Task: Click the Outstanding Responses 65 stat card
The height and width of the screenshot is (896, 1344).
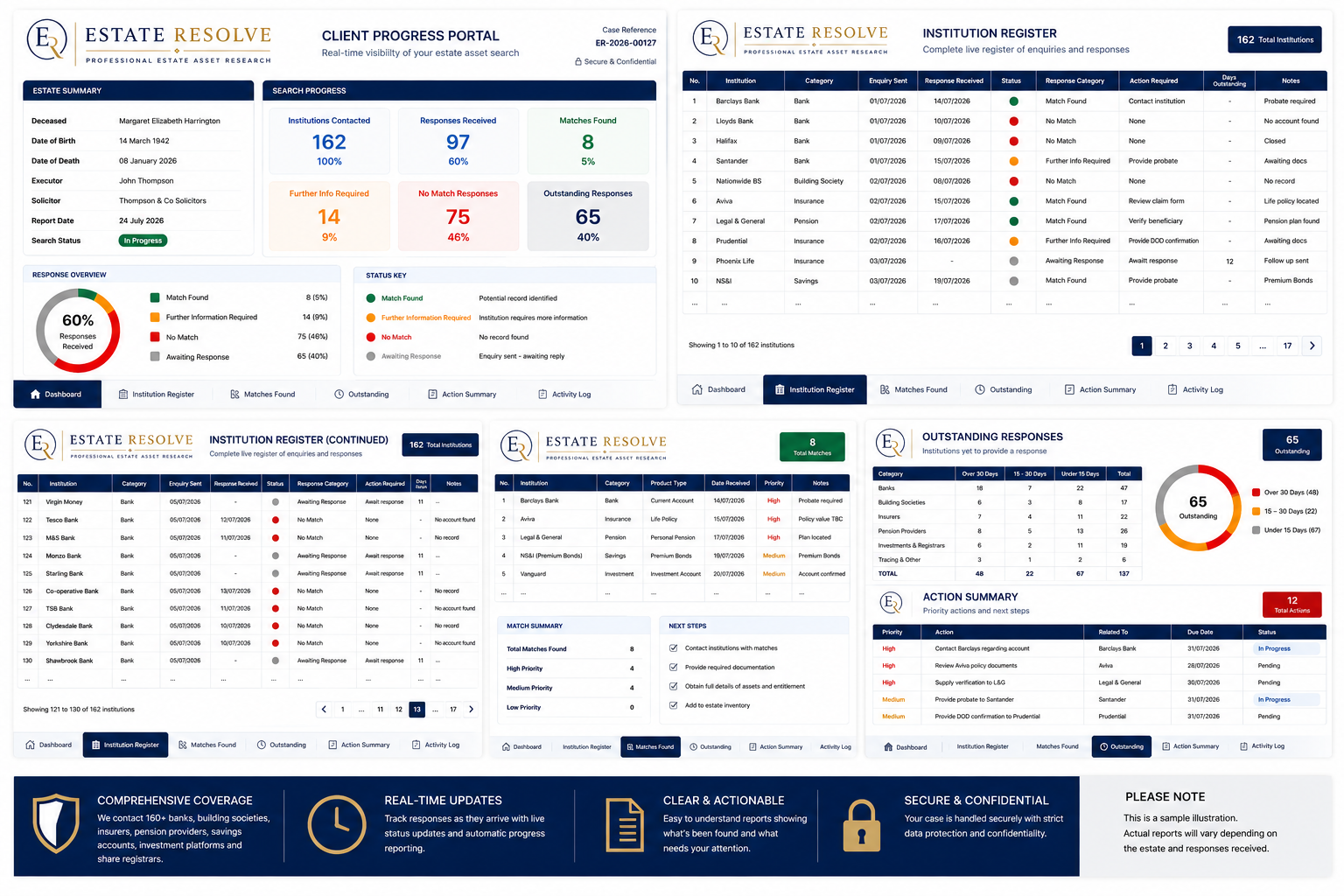Action: coord(588,216)
